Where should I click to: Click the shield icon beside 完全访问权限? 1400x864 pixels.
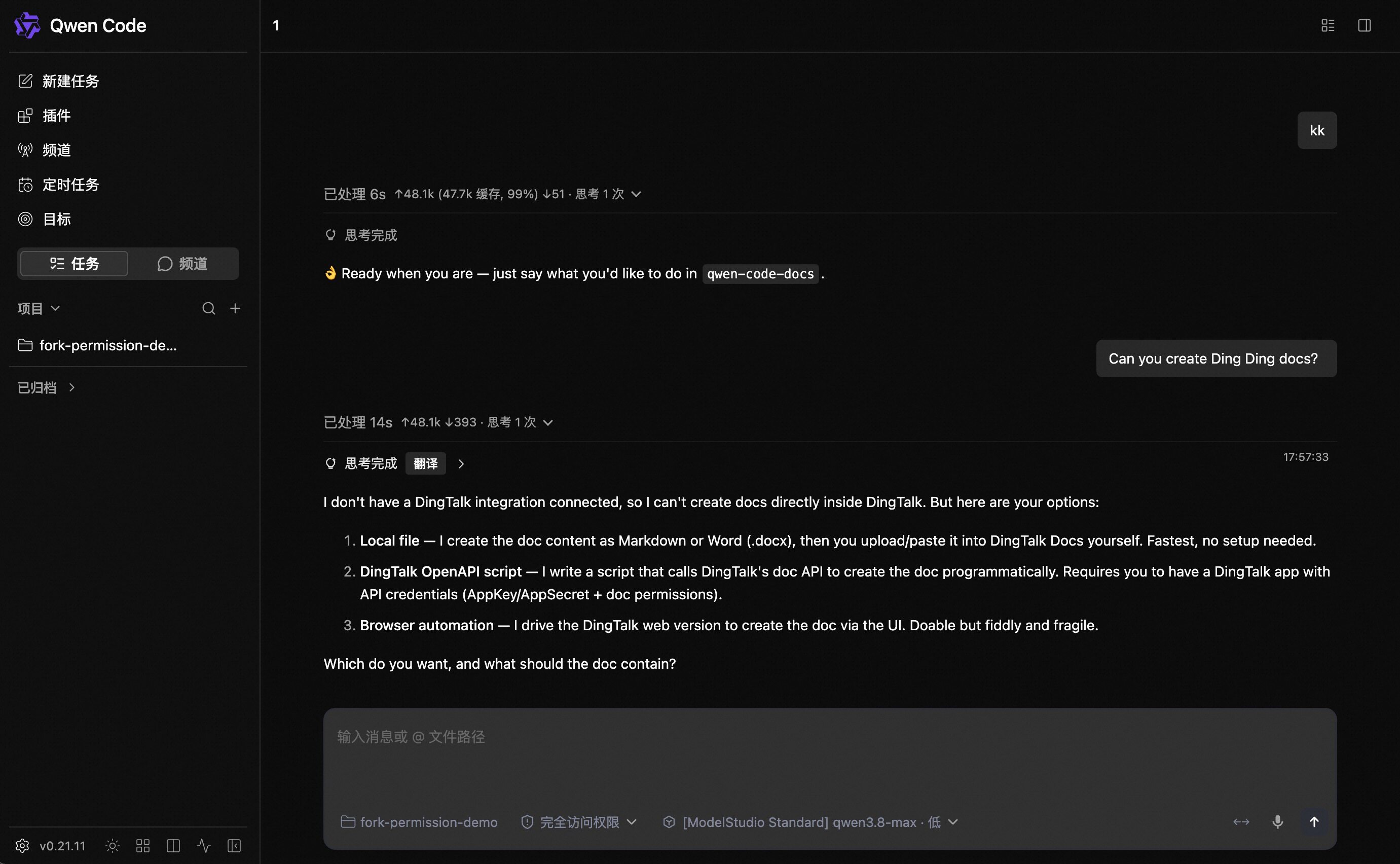coord(527,822)
